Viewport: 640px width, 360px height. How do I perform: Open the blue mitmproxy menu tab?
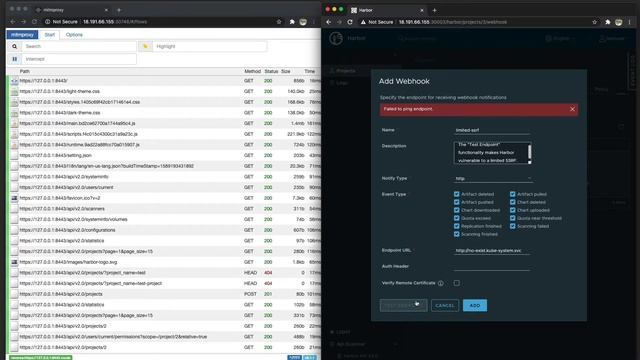22,35
